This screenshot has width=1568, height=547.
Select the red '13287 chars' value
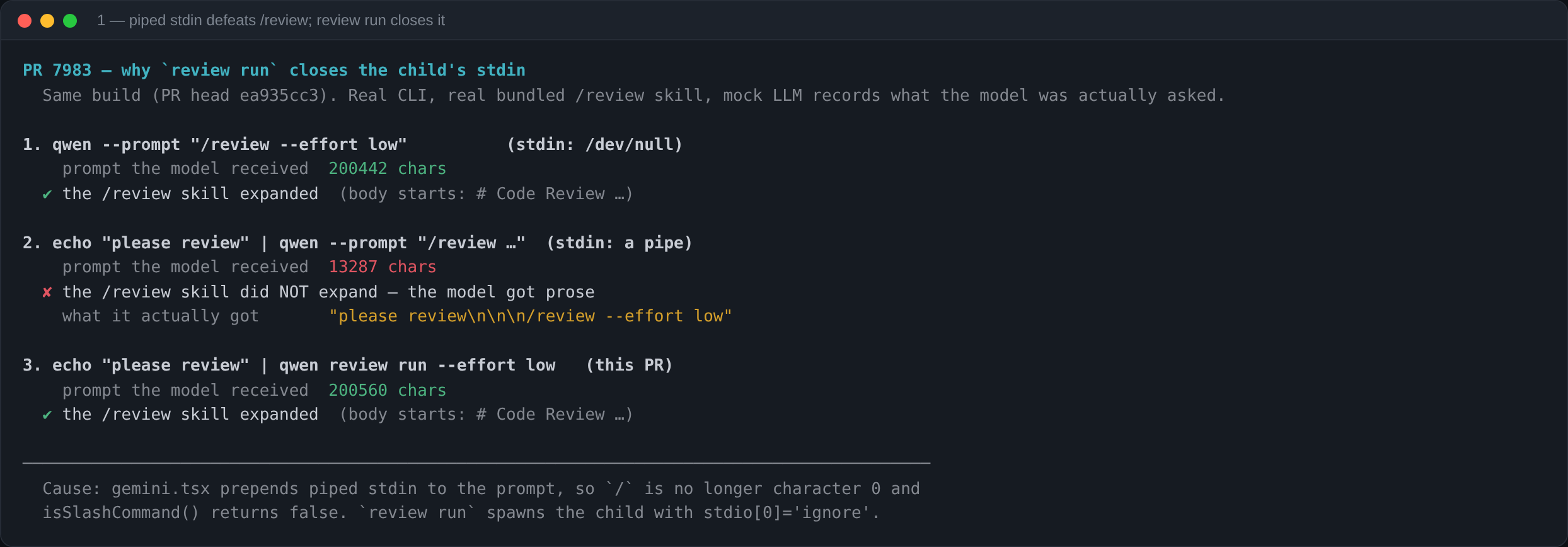[x=382, y=267]
